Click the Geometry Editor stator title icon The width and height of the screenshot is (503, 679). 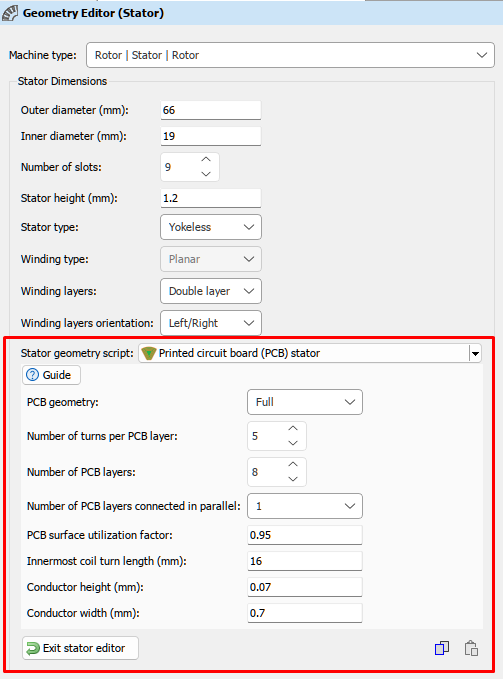(10, 13)
